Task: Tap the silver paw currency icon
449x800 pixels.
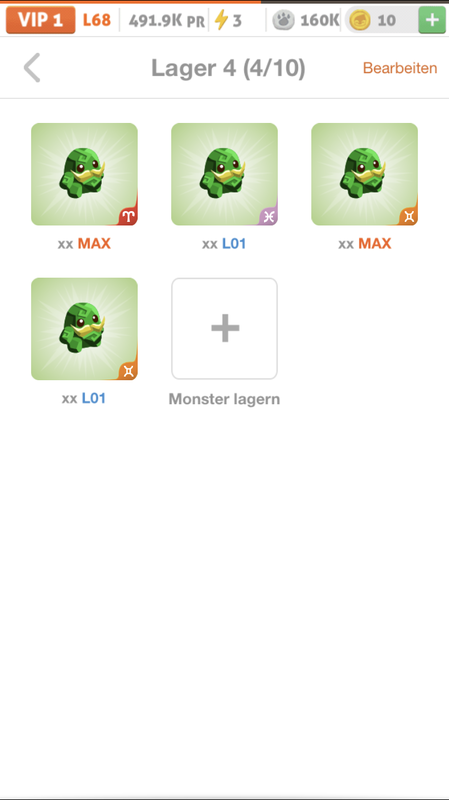Action: [283, 20]
